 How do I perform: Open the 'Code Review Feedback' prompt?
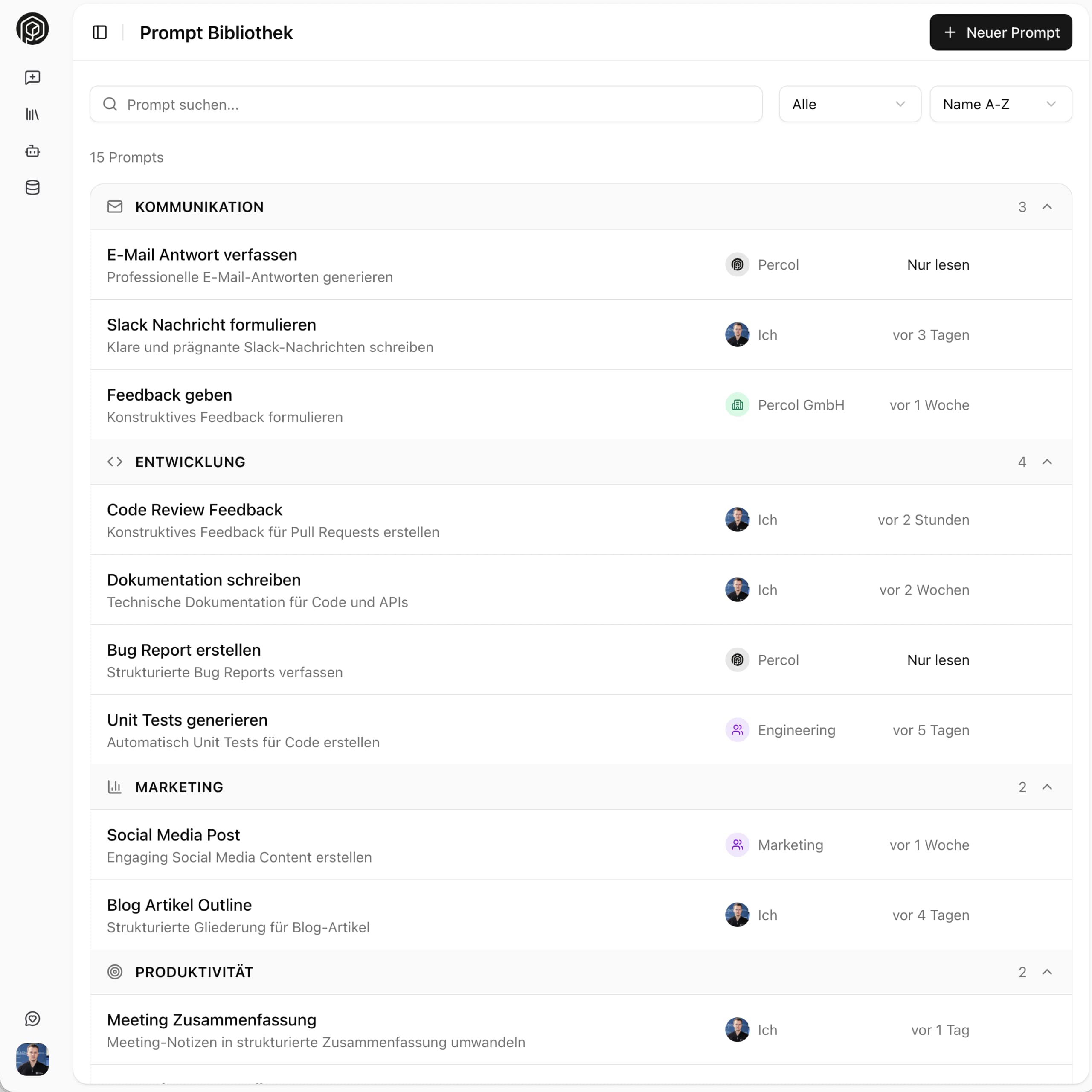tap(195, 509)
